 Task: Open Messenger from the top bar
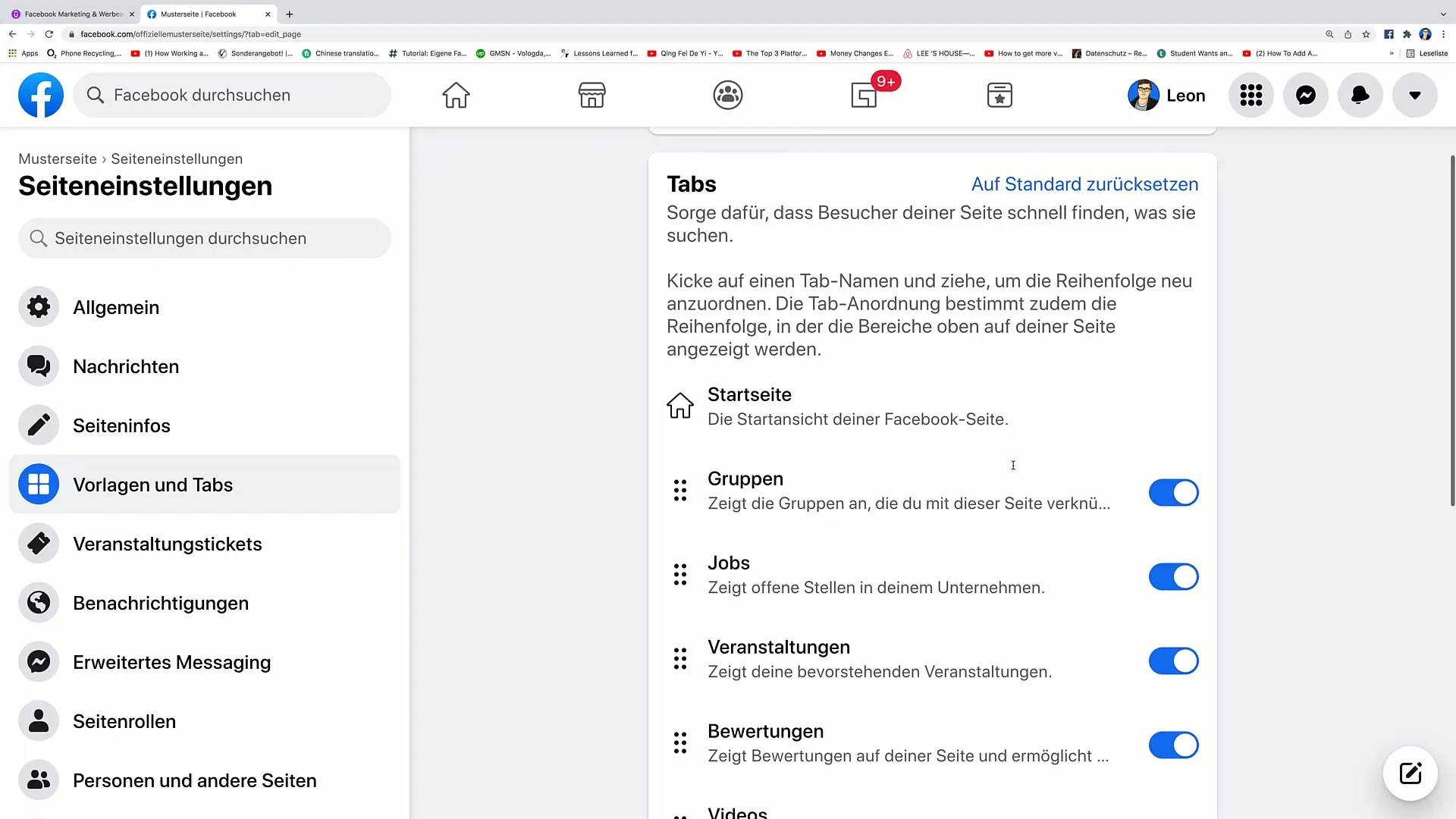tap(1306, 95)
